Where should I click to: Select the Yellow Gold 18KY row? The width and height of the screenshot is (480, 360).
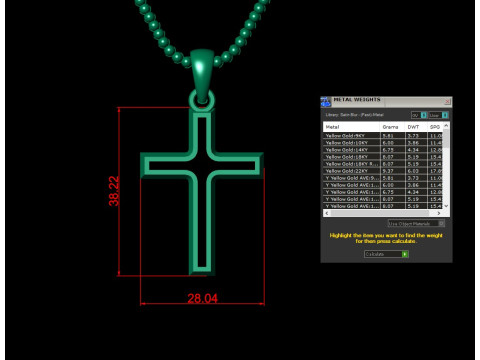(383, 157)
